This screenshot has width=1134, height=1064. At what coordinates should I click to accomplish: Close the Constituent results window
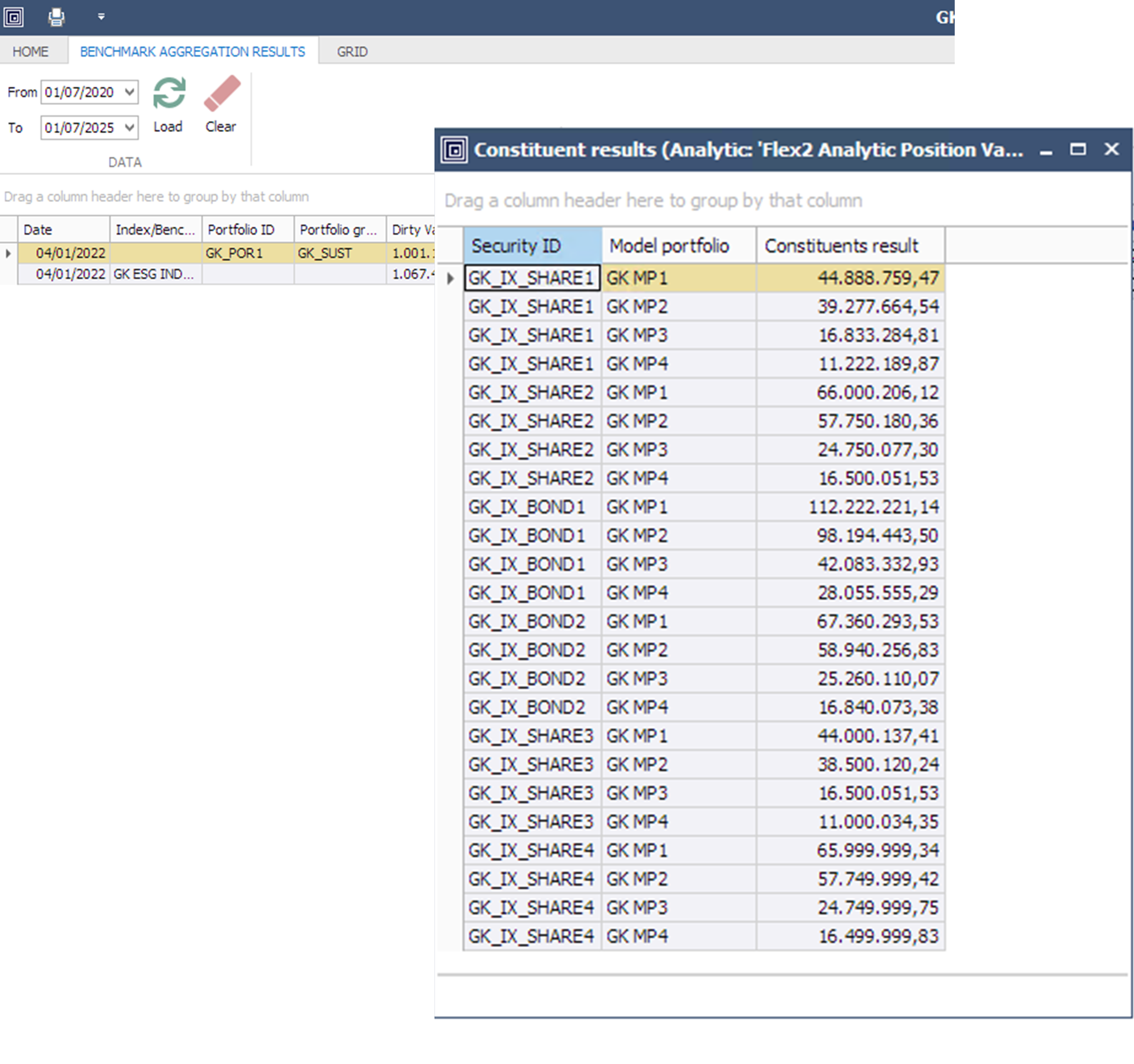[1111, 149]
